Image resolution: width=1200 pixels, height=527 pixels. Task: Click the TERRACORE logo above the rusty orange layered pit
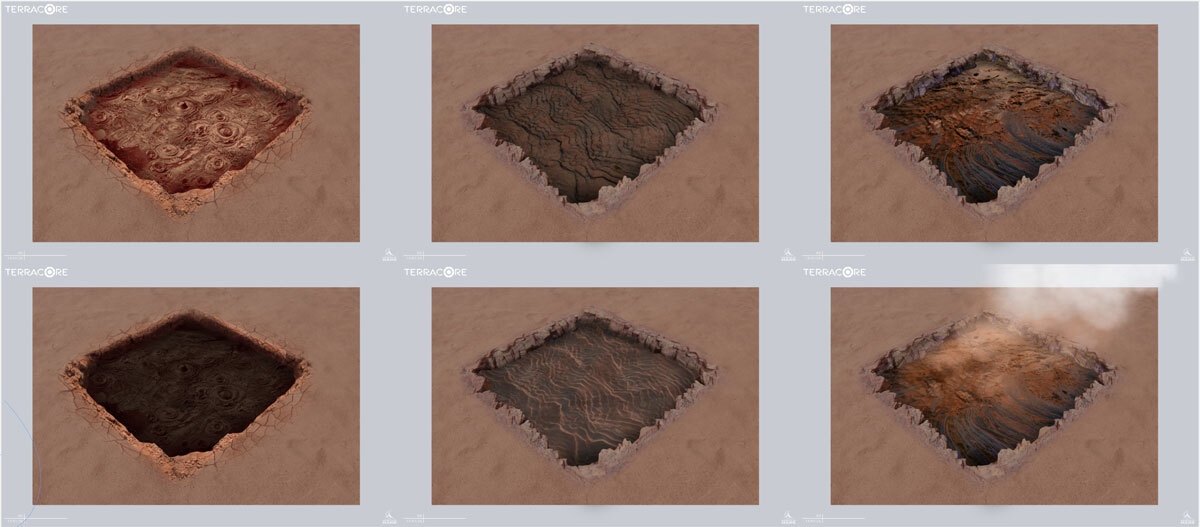click(x=835, y=9)
